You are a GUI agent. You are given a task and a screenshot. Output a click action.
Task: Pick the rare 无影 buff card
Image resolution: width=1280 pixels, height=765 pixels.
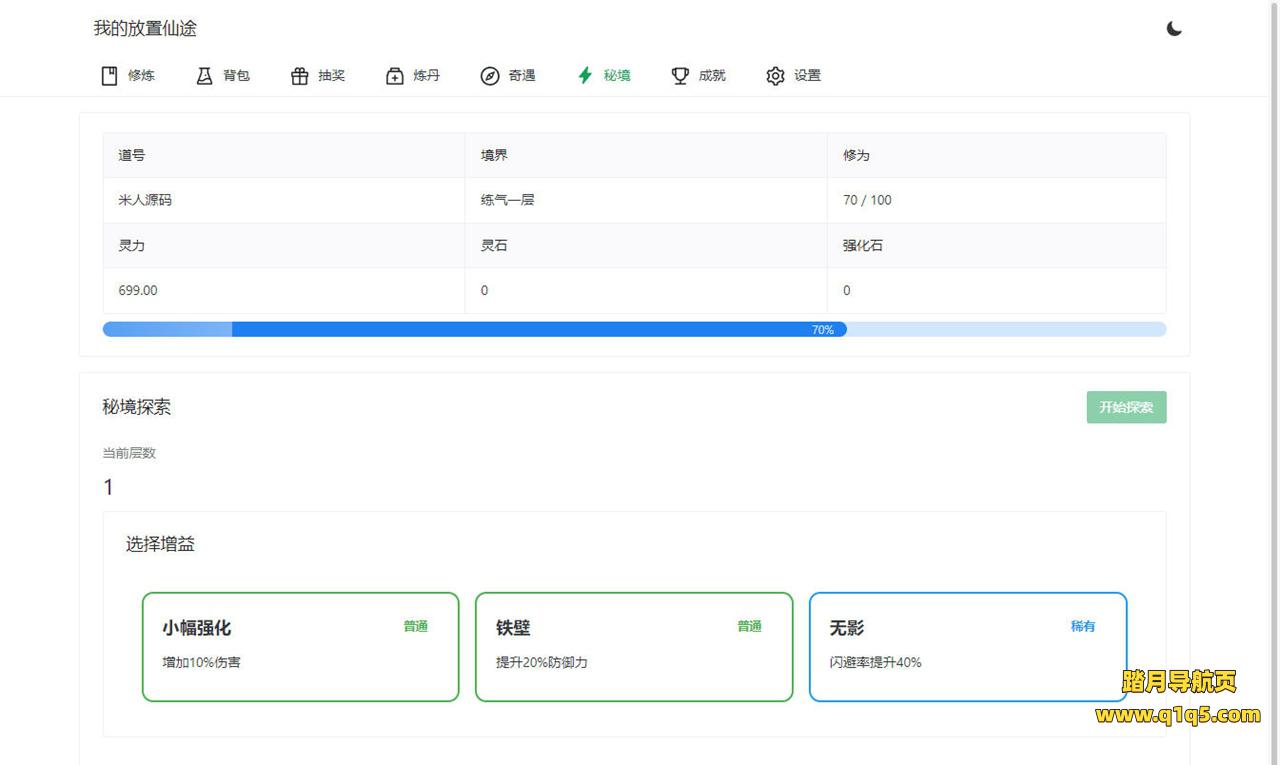coord(967,647)
